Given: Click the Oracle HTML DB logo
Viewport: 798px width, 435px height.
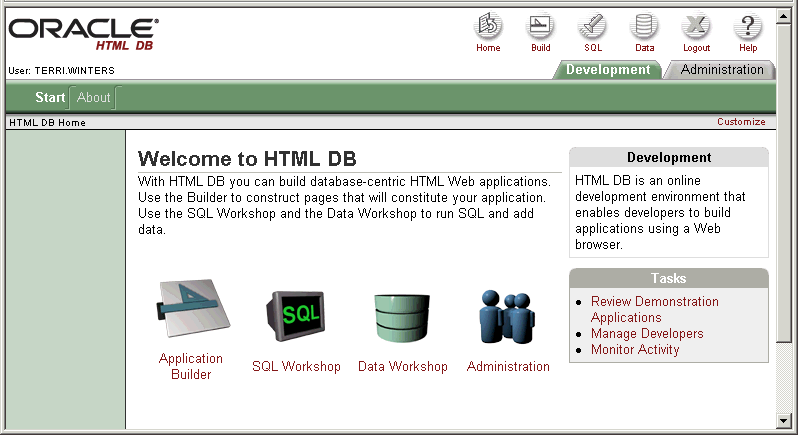Looking at the screenshot, I should click(x=83, y=35).
